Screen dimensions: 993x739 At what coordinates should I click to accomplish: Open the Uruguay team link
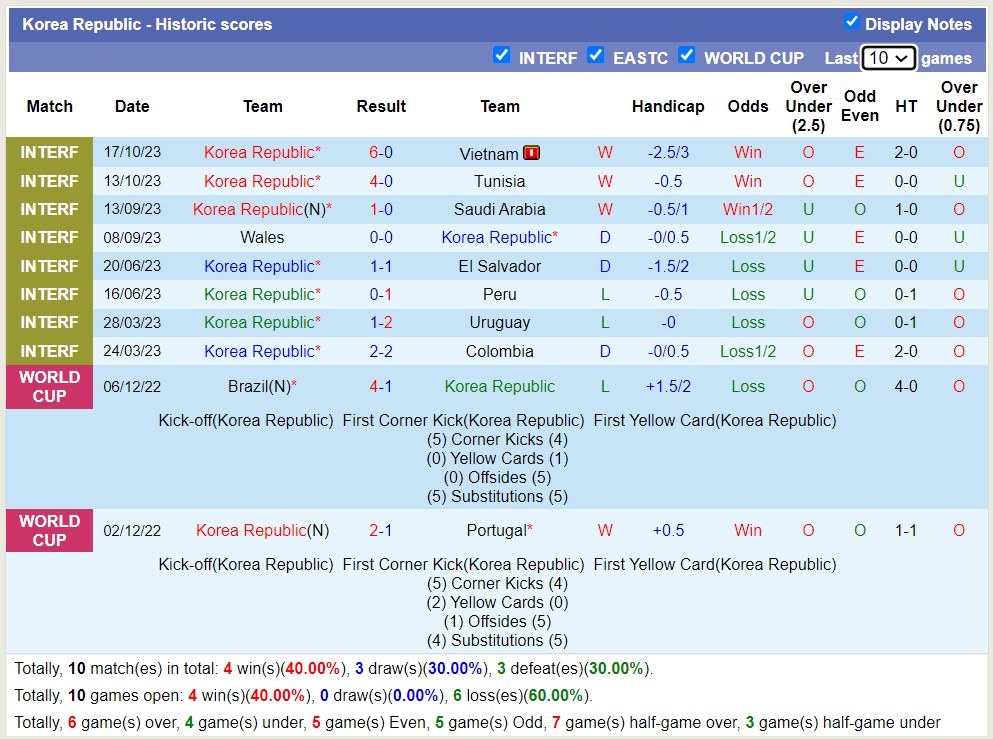point(499,323)
